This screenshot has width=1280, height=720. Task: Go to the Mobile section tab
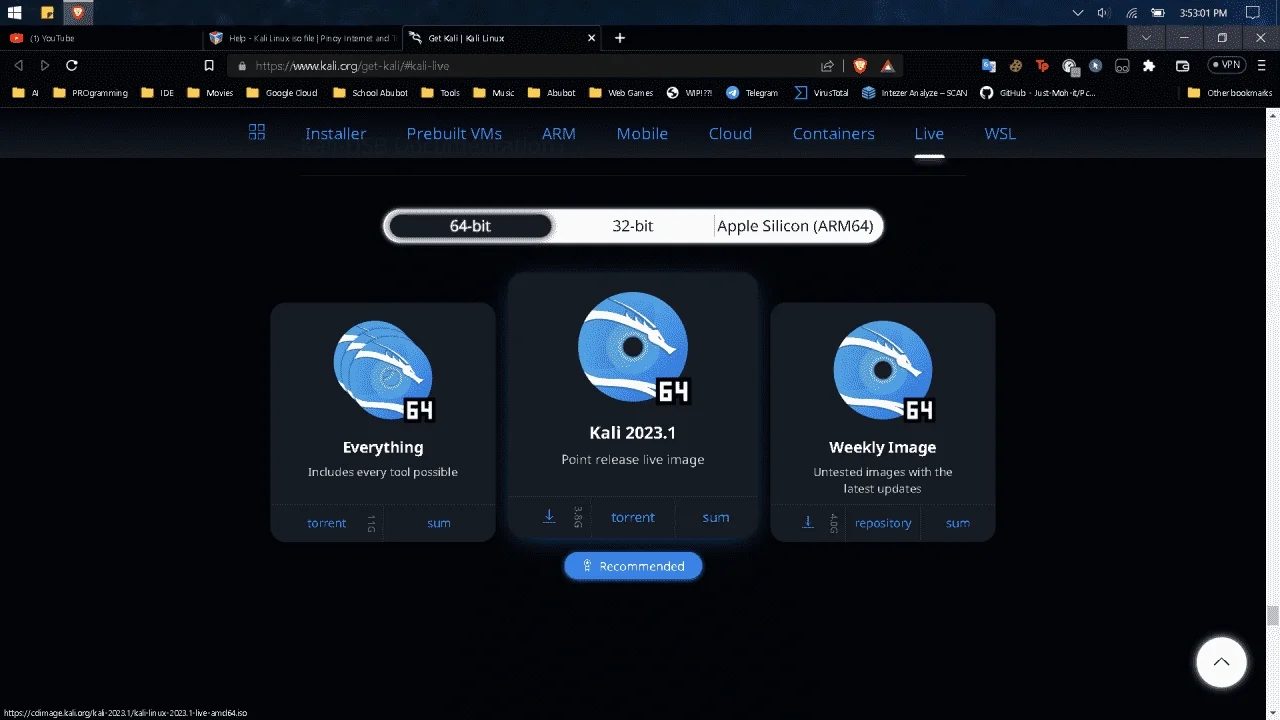point(642,133)
